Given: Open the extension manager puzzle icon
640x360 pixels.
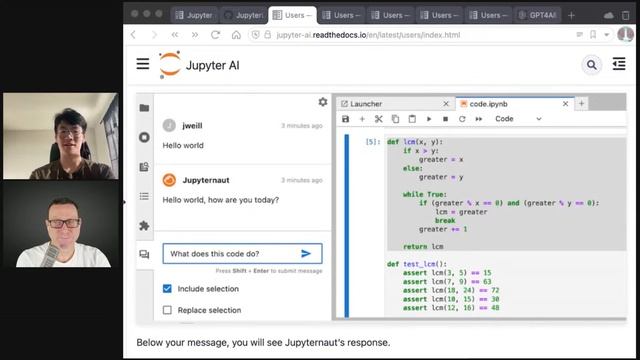Looking at the screenshot, I should 144,226.
